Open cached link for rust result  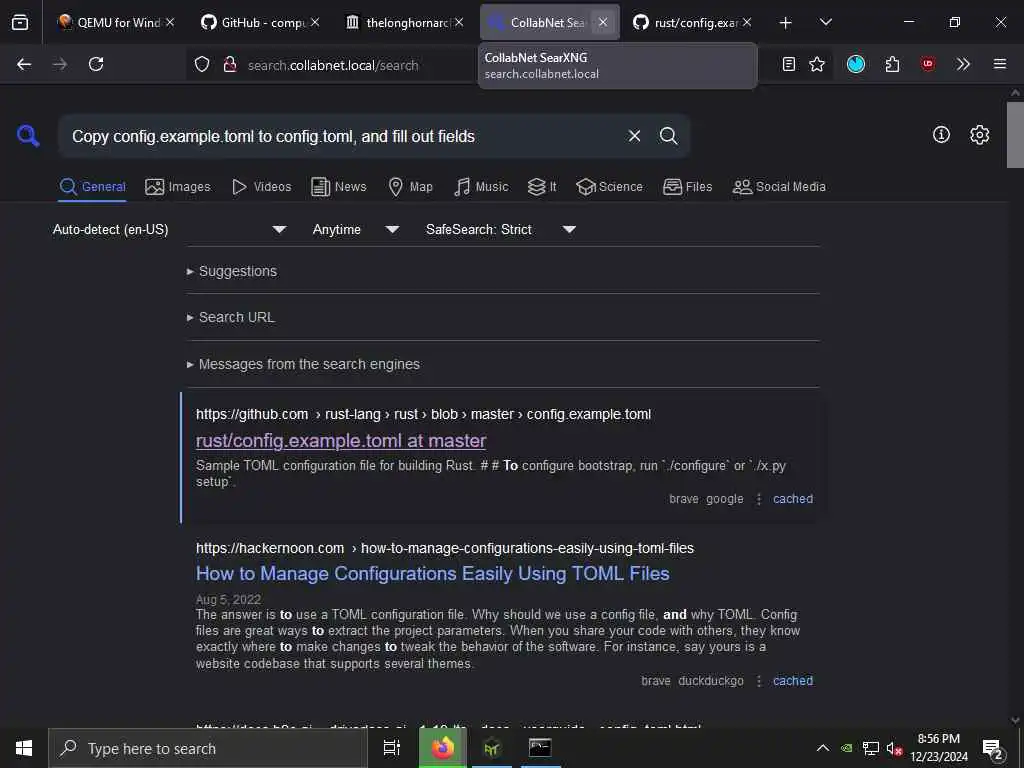pyautogui.click(x=793, y=499)
